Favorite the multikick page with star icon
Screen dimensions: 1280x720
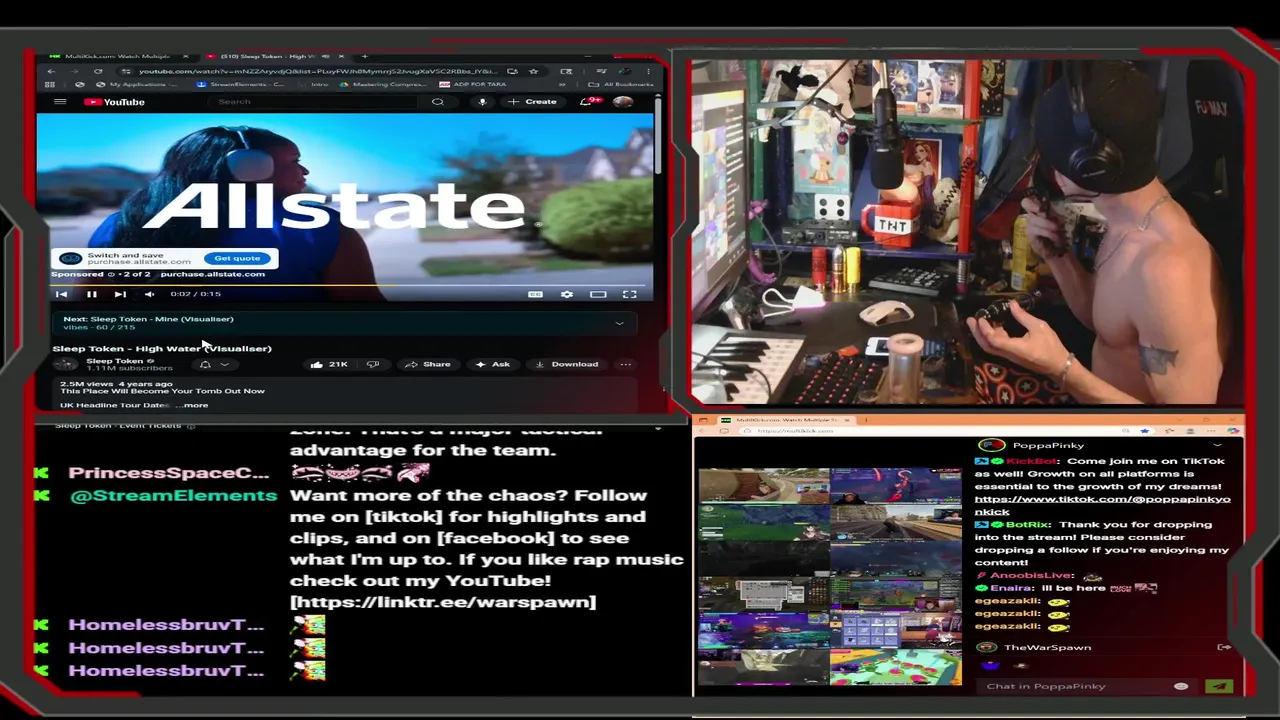1144,430
